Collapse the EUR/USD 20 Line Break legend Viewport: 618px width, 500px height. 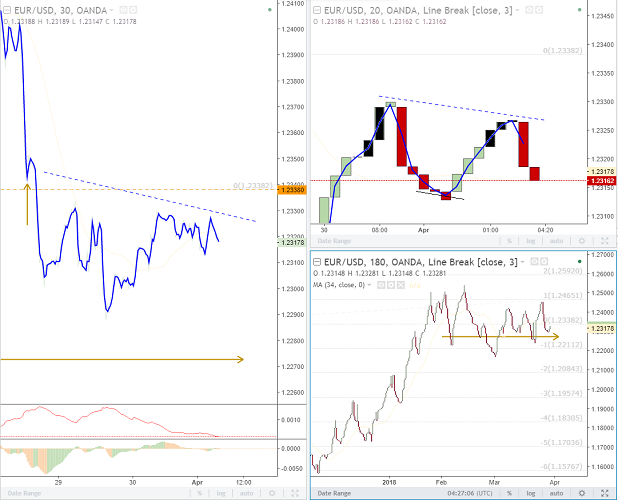317,10
